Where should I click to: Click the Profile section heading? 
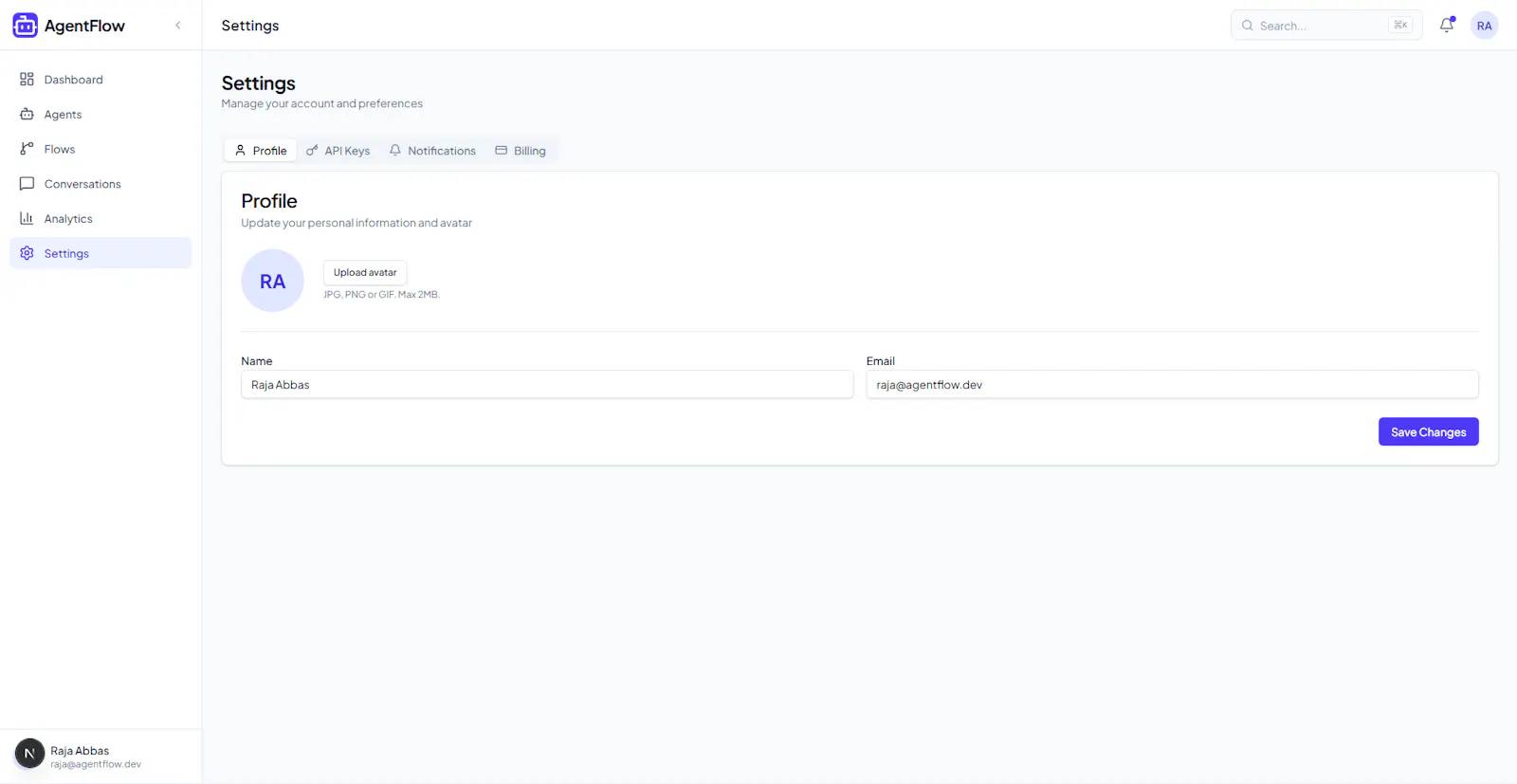(269, 201)
